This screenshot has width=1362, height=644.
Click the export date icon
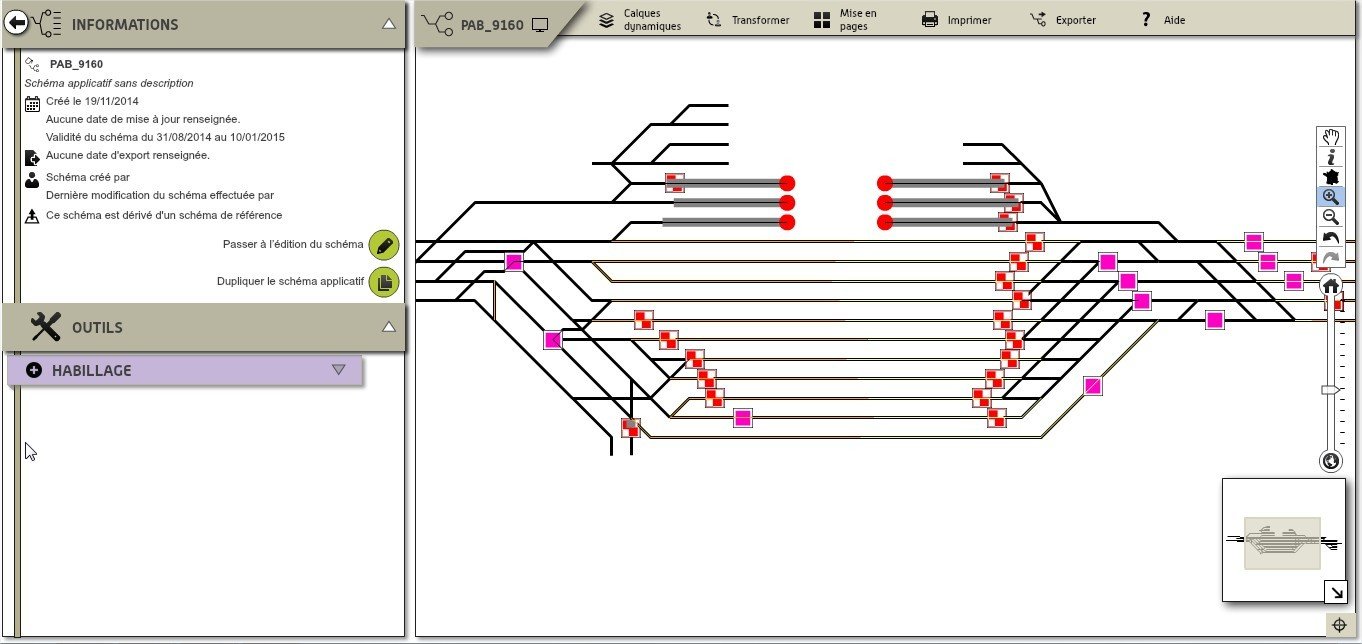pos(32,157)
